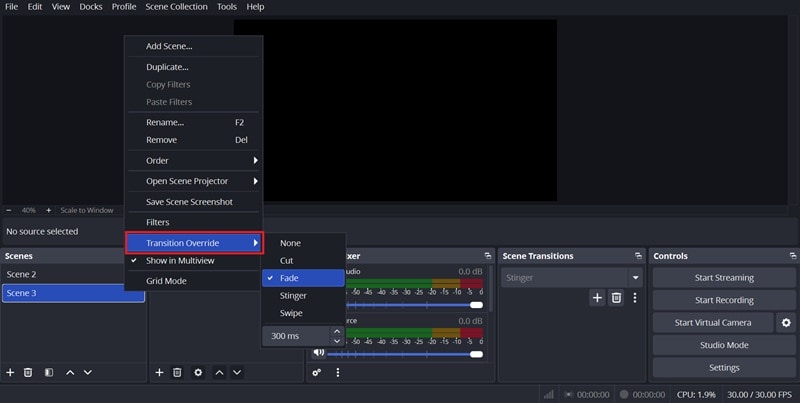800x403 pixels.
Task: Open Settings from Controls dock
Action: [x=724, y=368]
